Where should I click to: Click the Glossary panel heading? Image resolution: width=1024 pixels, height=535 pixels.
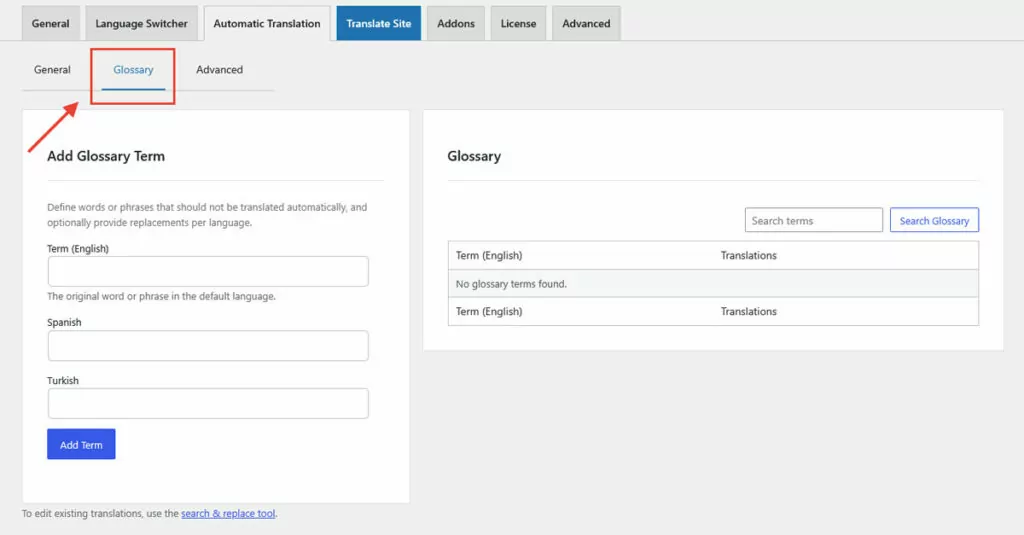474,156
